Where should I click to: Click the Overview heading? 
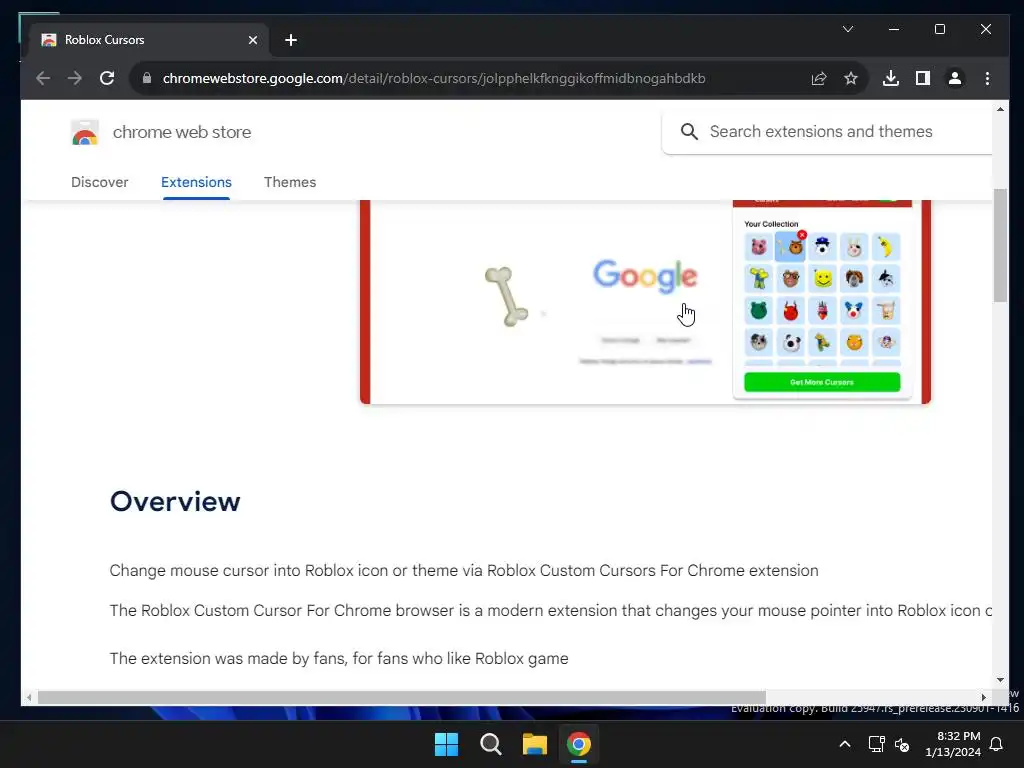coord(175,502)
